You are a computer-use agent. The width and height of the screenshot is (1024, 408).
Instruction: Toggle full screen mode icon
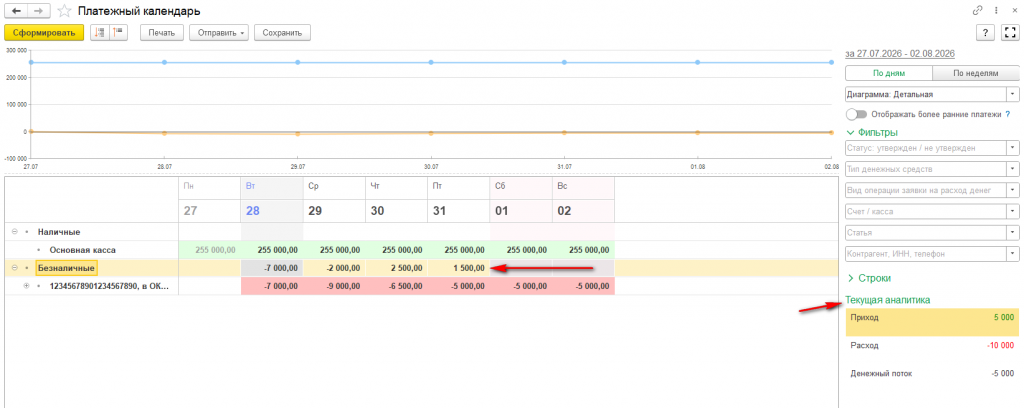click(x=1010, y=33)
